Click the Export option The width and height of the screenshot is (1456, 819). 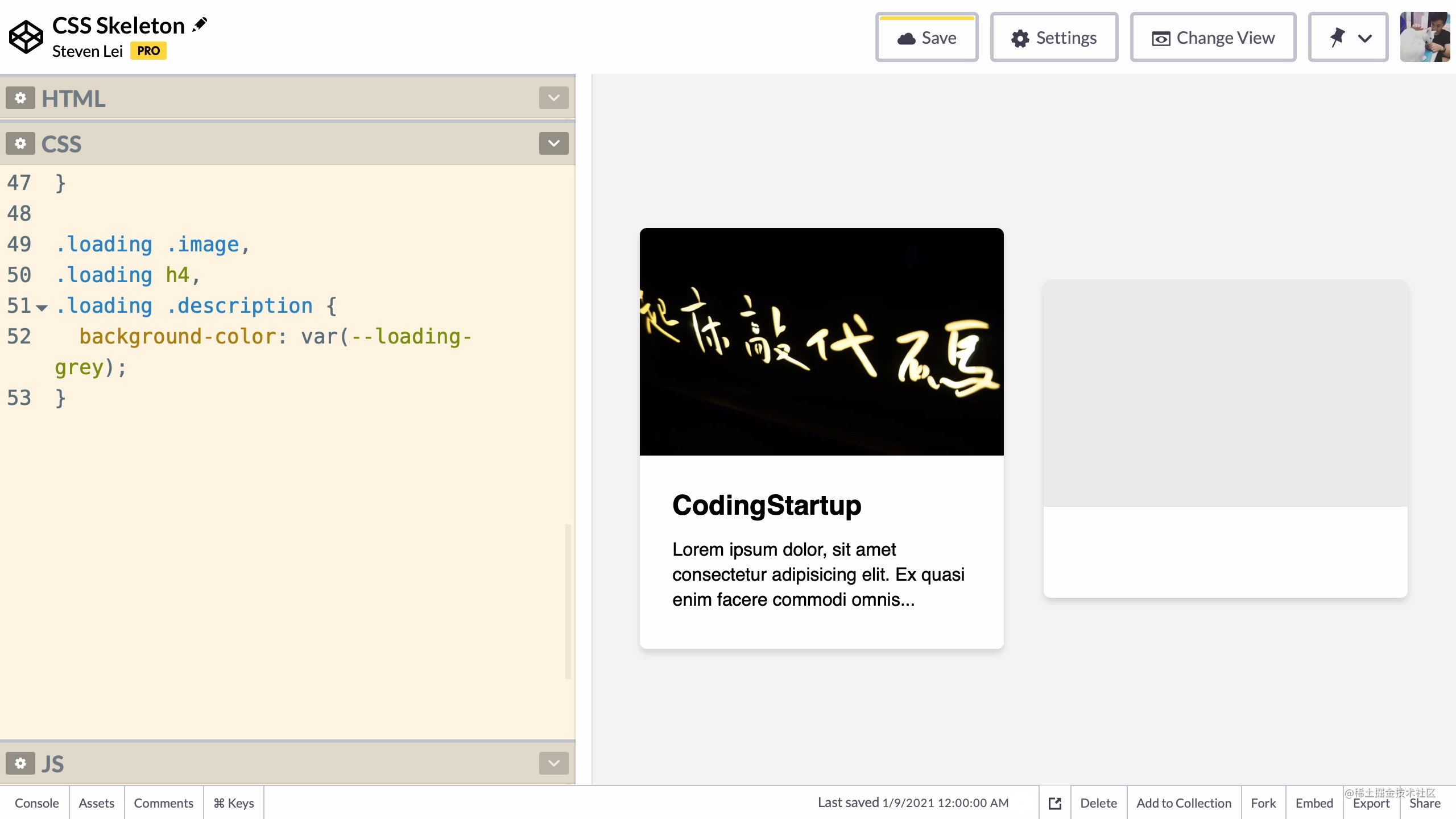[x=1371, y=804]
